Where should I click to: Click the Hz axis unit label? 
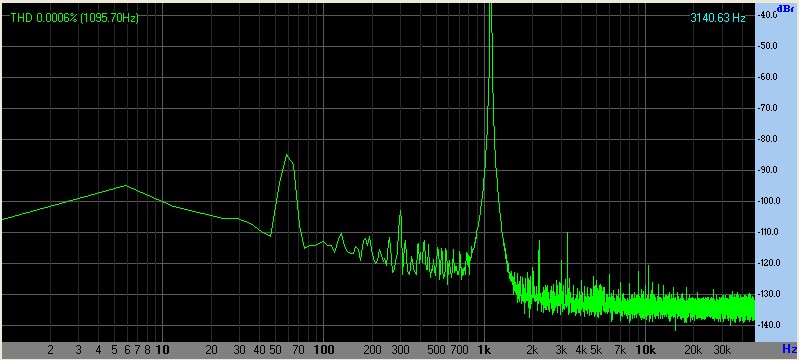tap(789, 349)
